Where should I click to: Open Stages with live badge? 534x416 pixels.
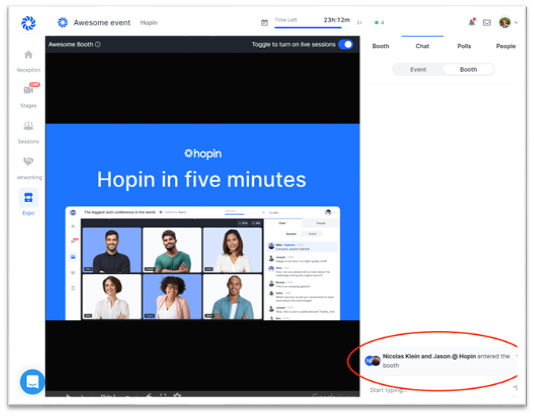[28, 96]
